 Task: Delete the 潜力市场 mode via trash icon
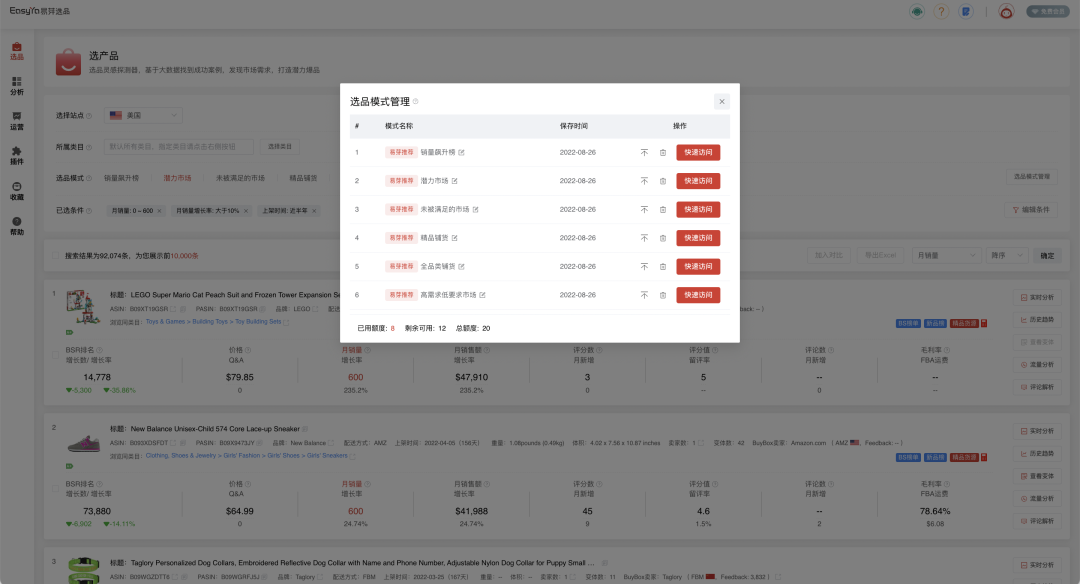663,181
